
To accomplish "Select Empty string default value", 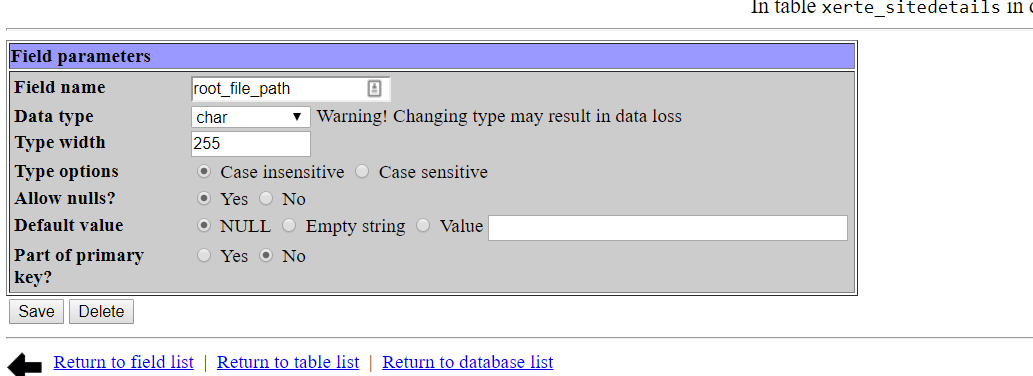I will pos(289,226).
